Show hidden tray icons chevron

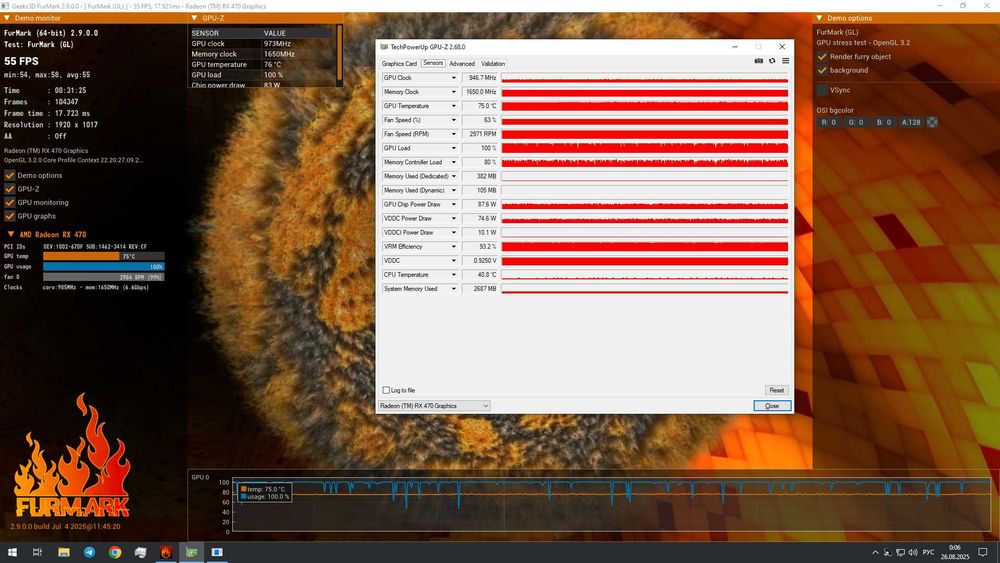875,552
